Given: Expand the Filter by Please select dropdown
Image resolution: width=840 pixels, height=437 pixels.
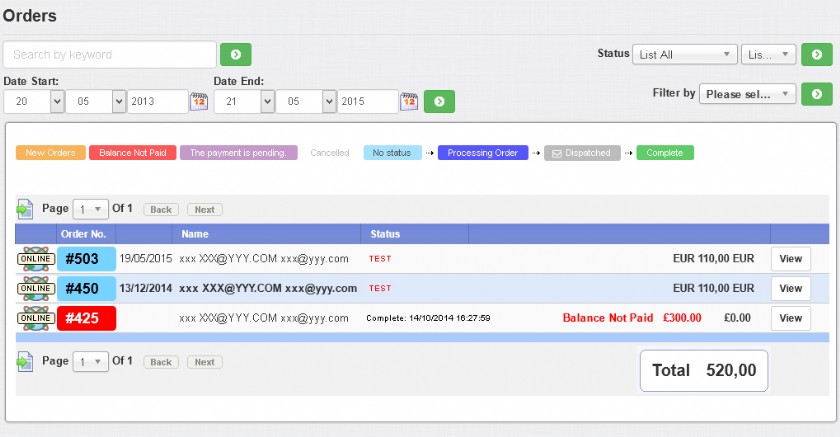Looking at the screenshot, I should click(x=747, y=94).
